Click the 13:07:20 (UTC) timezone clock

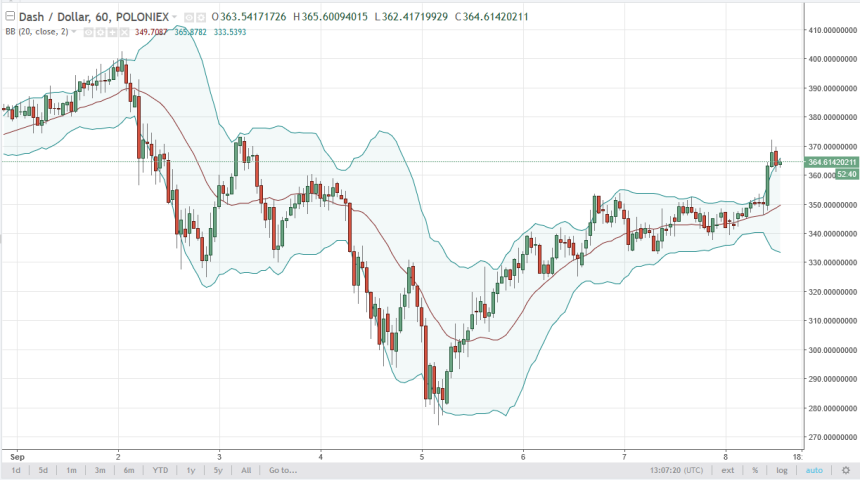pyautogui.click(x=676, y=470)
